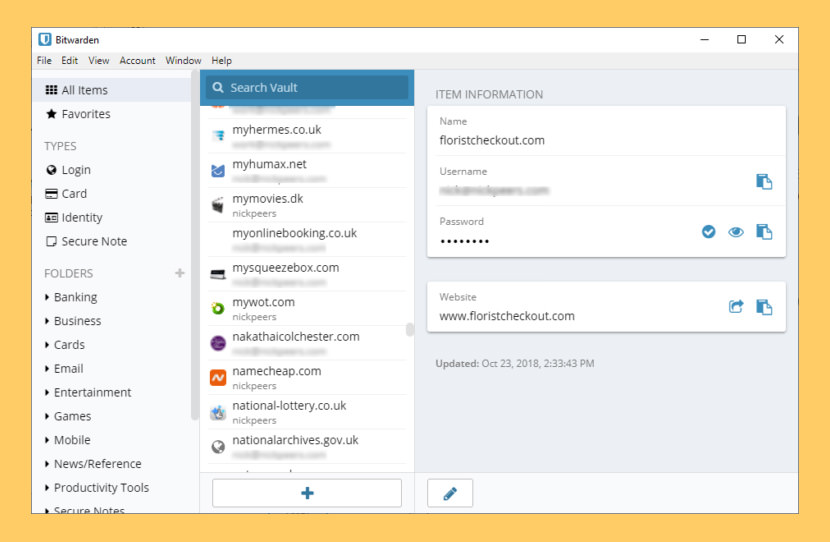Expand the Entertainment folder arrow
The height and width of the screenshot is (542, 830).
pos(47,392)
